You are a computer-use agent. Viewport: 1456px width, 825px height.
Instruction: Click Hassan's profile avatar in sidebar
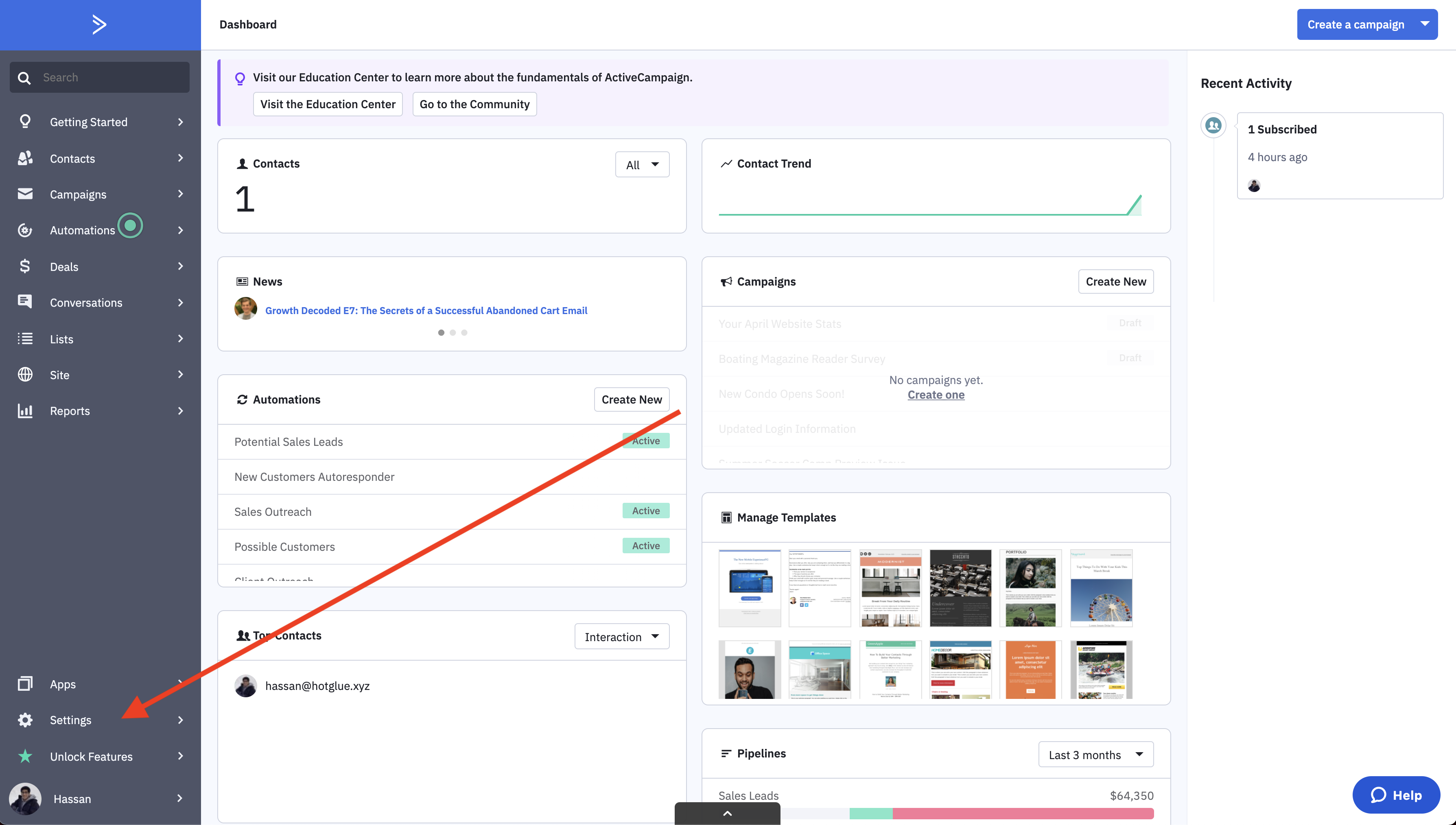pos(25,799)
